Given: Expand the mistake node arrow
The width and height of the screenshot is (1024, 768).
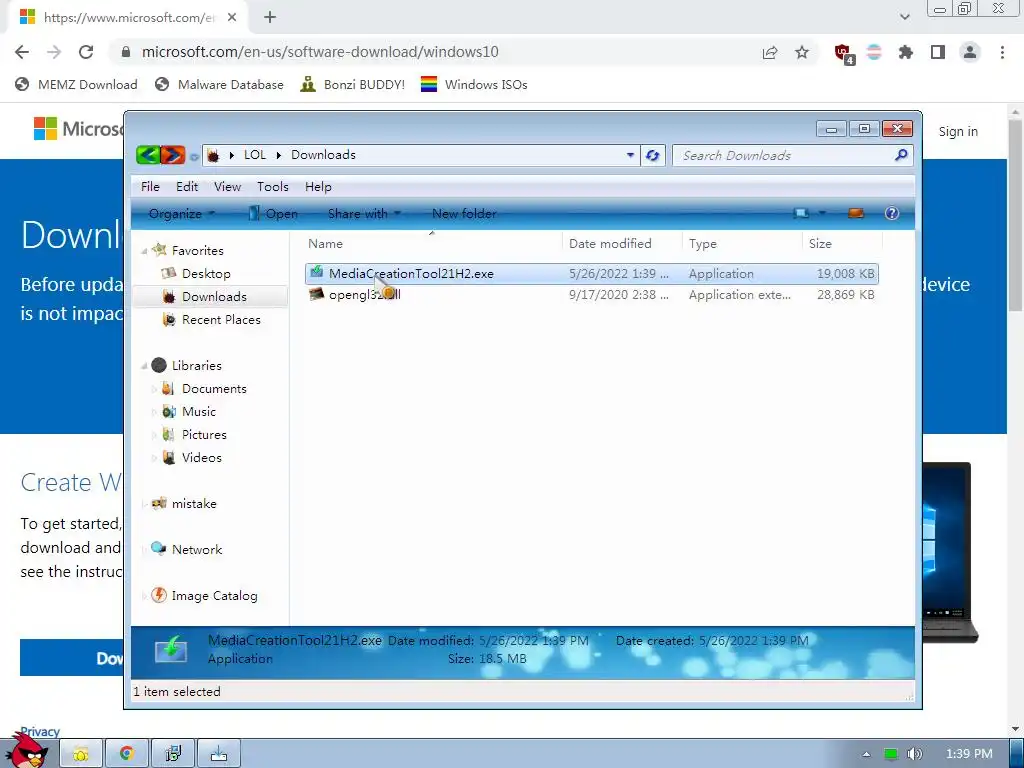Looking at the screenshot, I should 144,504.
